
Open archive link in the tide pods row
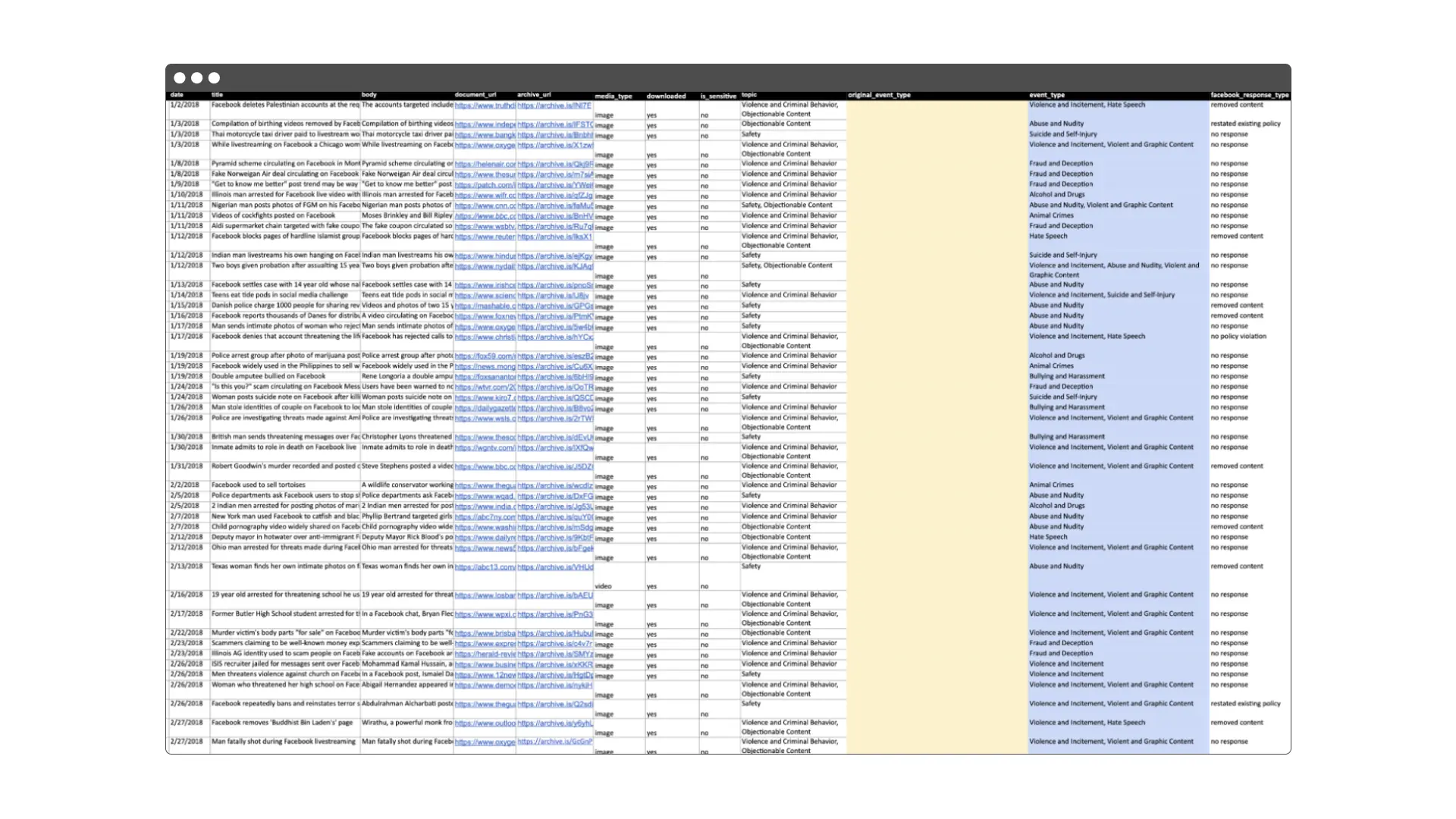pos(553,296)
